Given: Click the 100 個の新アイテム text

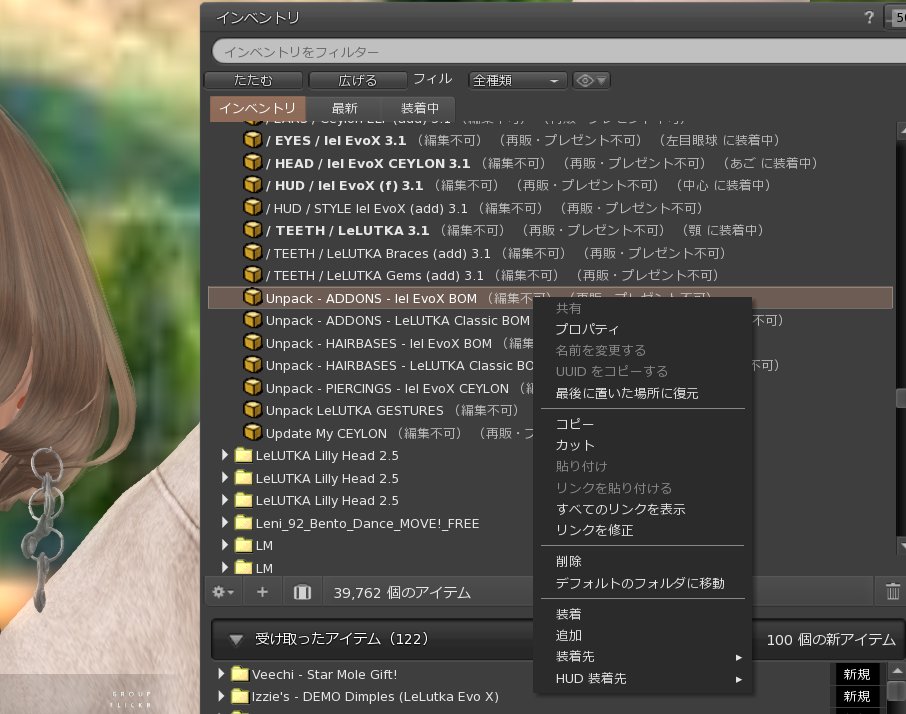Looking at the screenshot, I should [x=831, y=639].
